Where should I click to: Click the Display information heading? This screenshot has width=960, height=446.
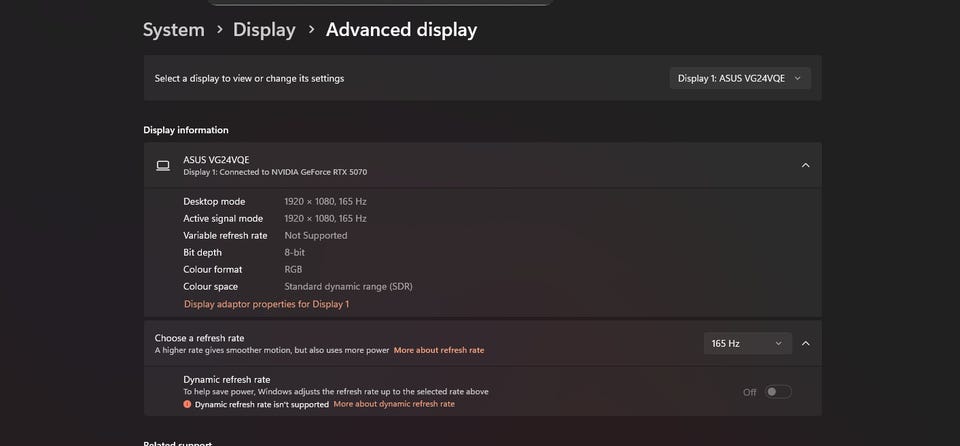click(186, 130)
